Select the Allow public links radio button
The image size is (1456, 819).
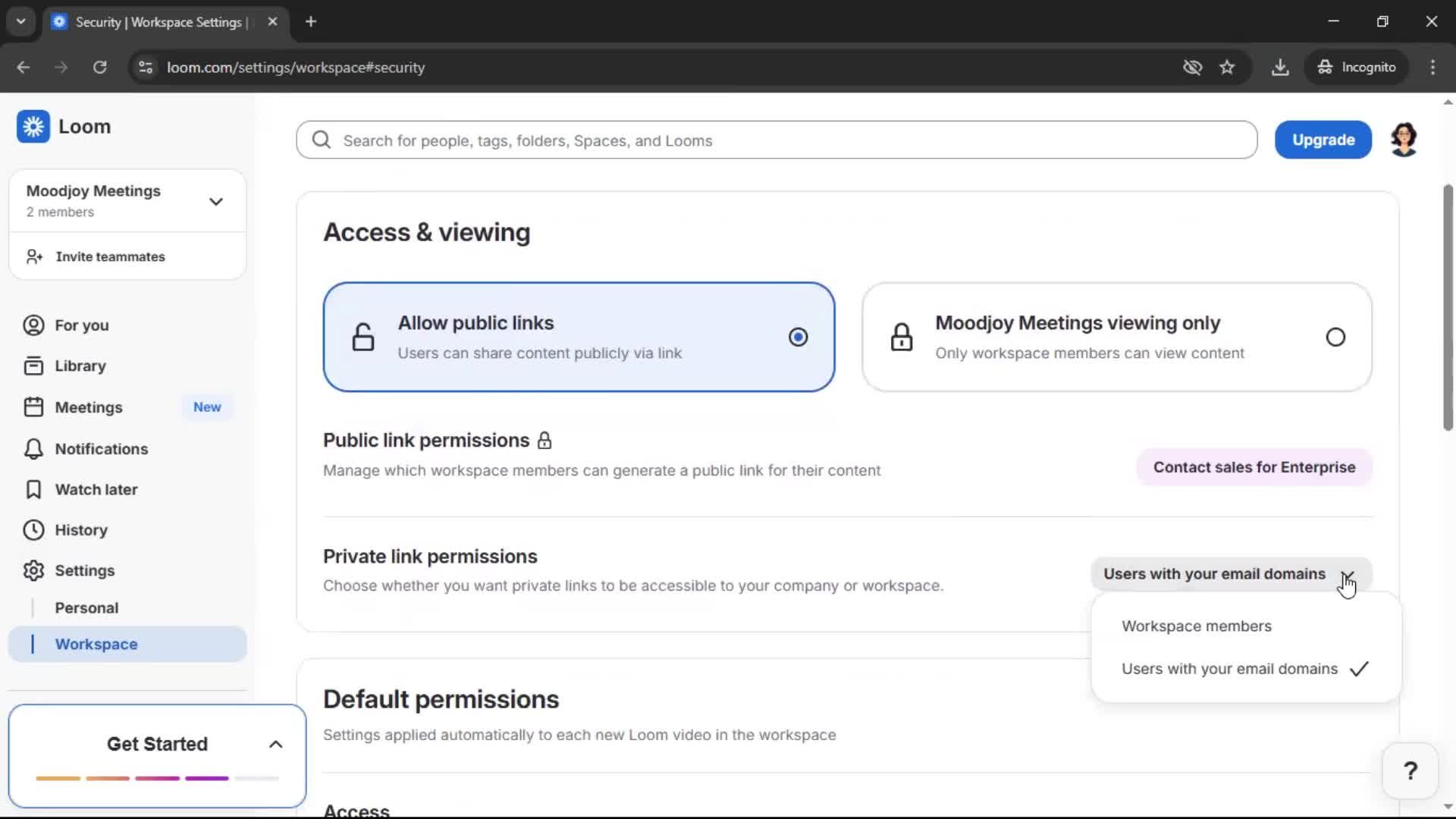798,337
